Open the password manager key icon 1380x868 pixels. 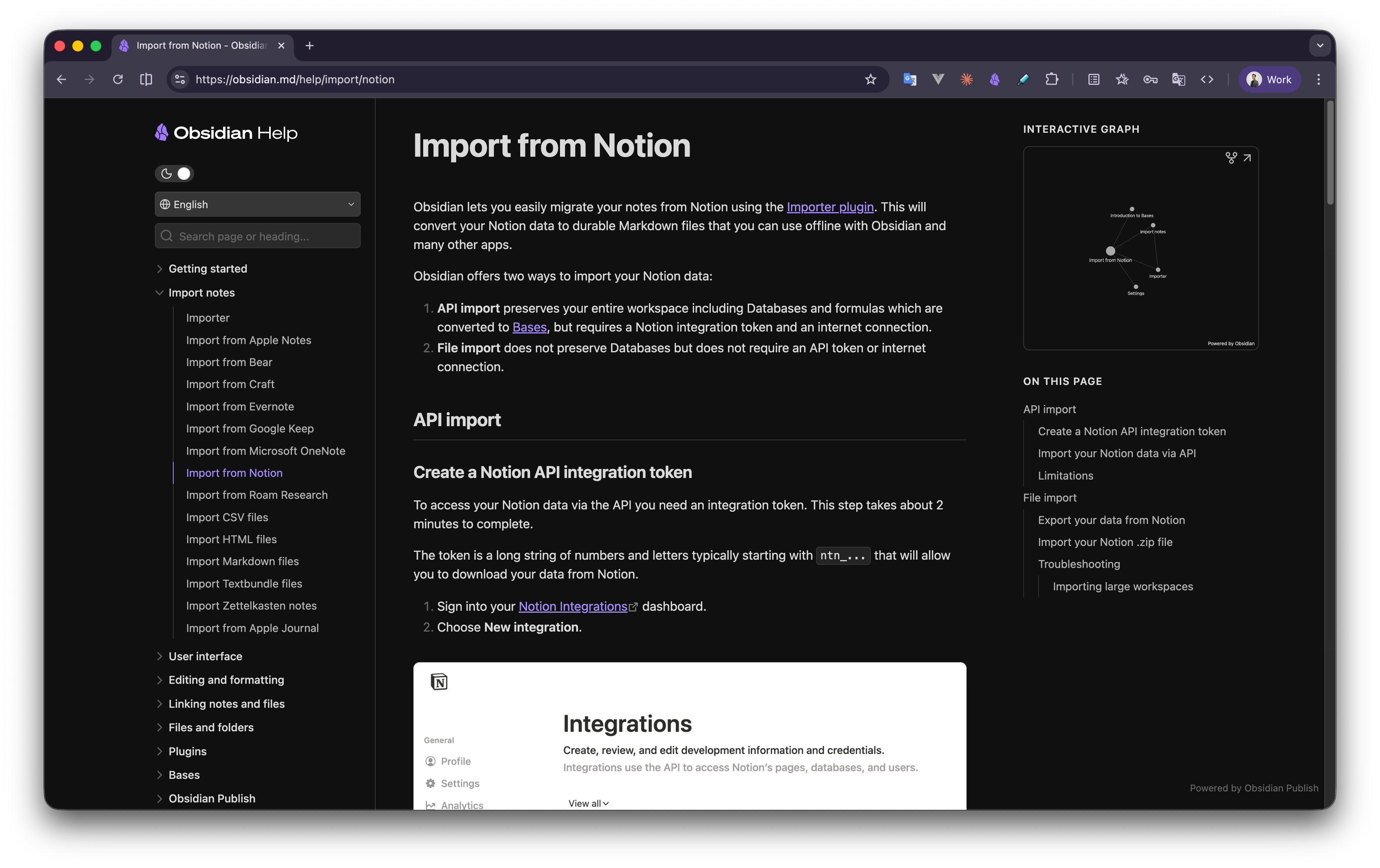pos(1150,80)
